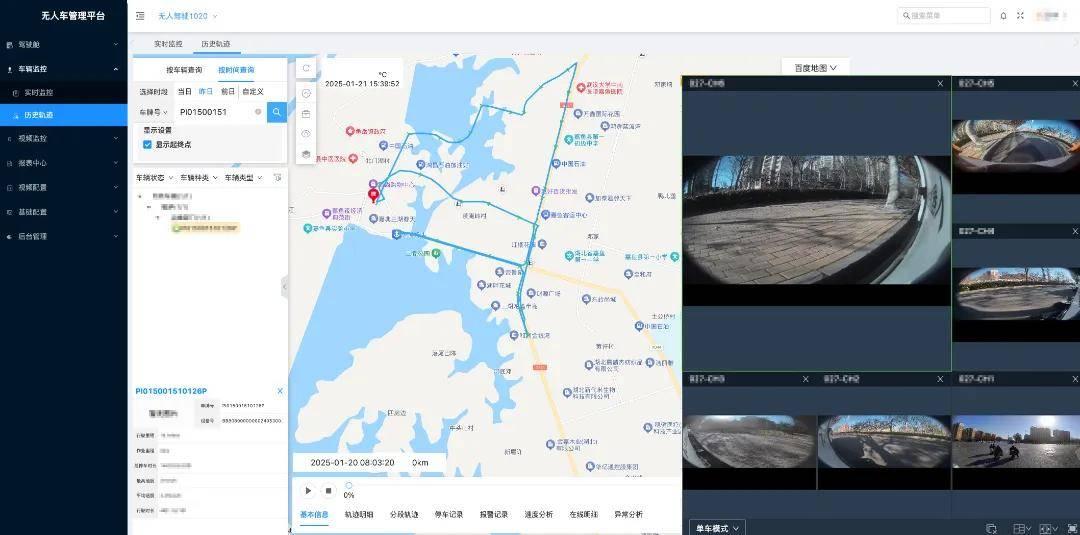1080x535 pixels.
Task: Close the large main video panel
Action: click(x=940, y=84)
